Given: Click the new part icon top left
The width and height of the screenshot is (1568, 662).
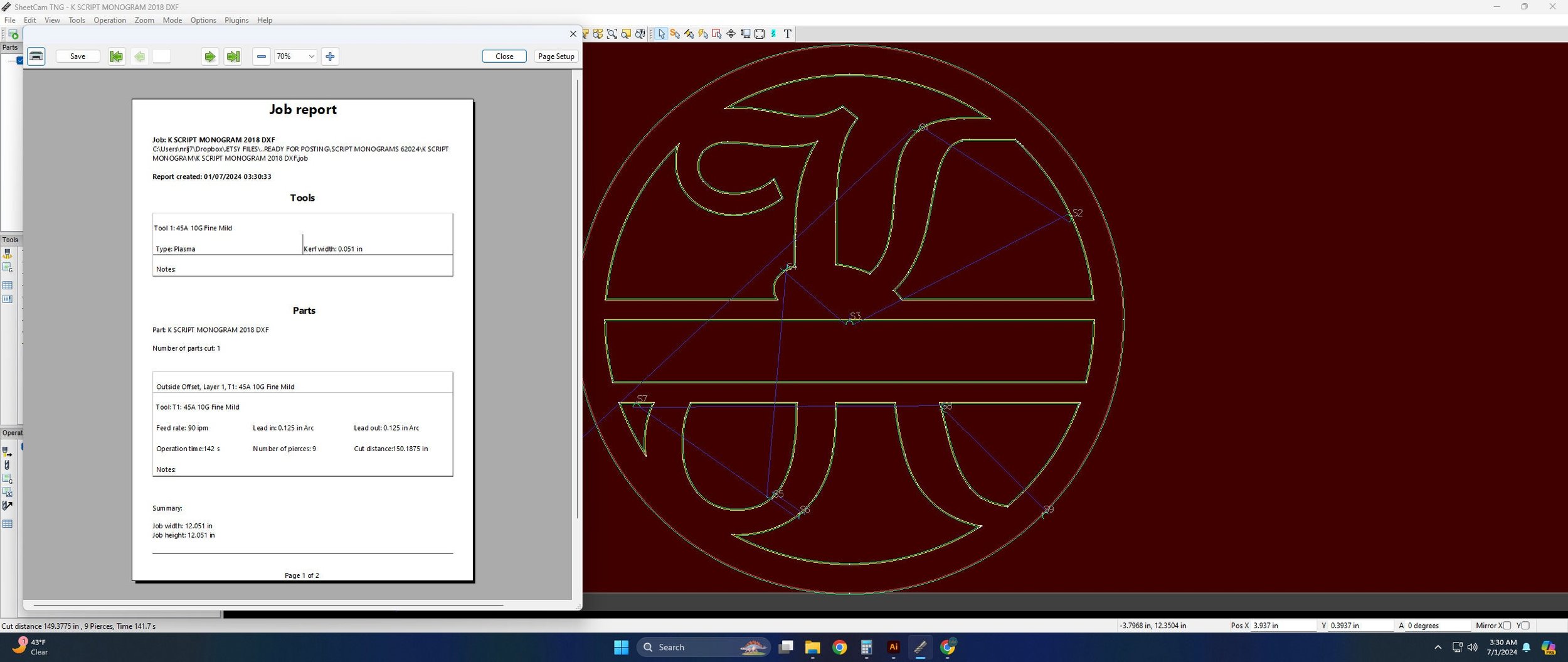Looking at the screenshot, I should (x=13, y=34).
